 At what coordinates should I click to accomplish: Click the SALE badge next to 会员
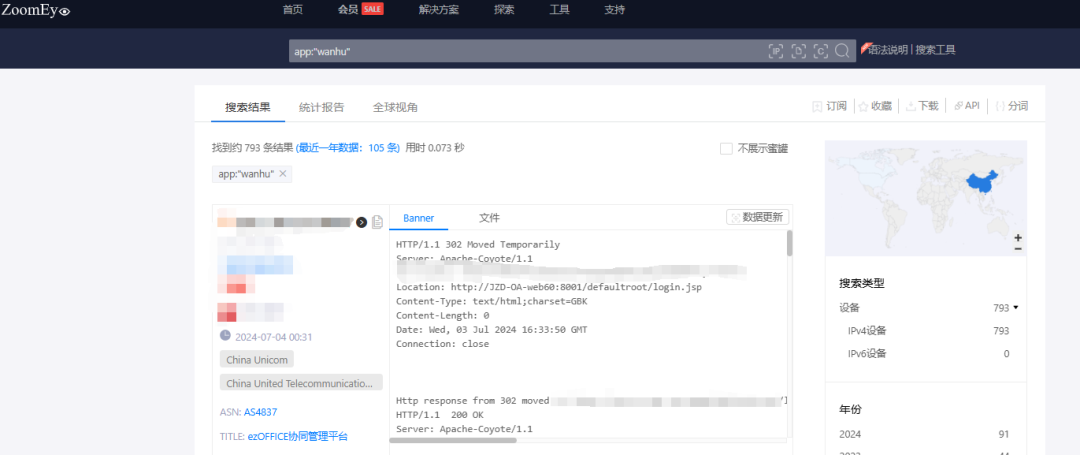pyautogui.click(x=373, y=9)
